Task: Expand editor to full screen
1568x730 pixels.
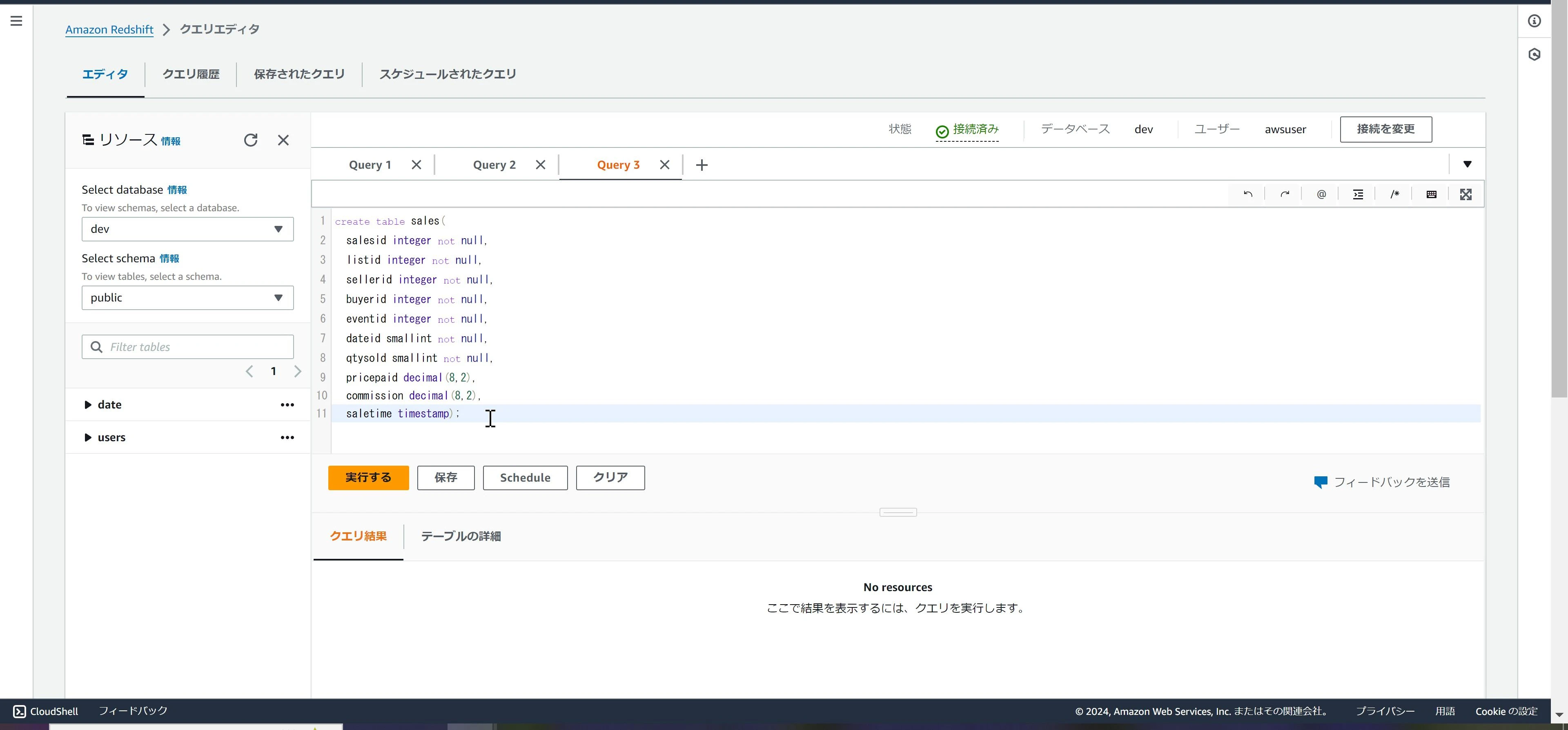Action: click(x=1466, y=194)
